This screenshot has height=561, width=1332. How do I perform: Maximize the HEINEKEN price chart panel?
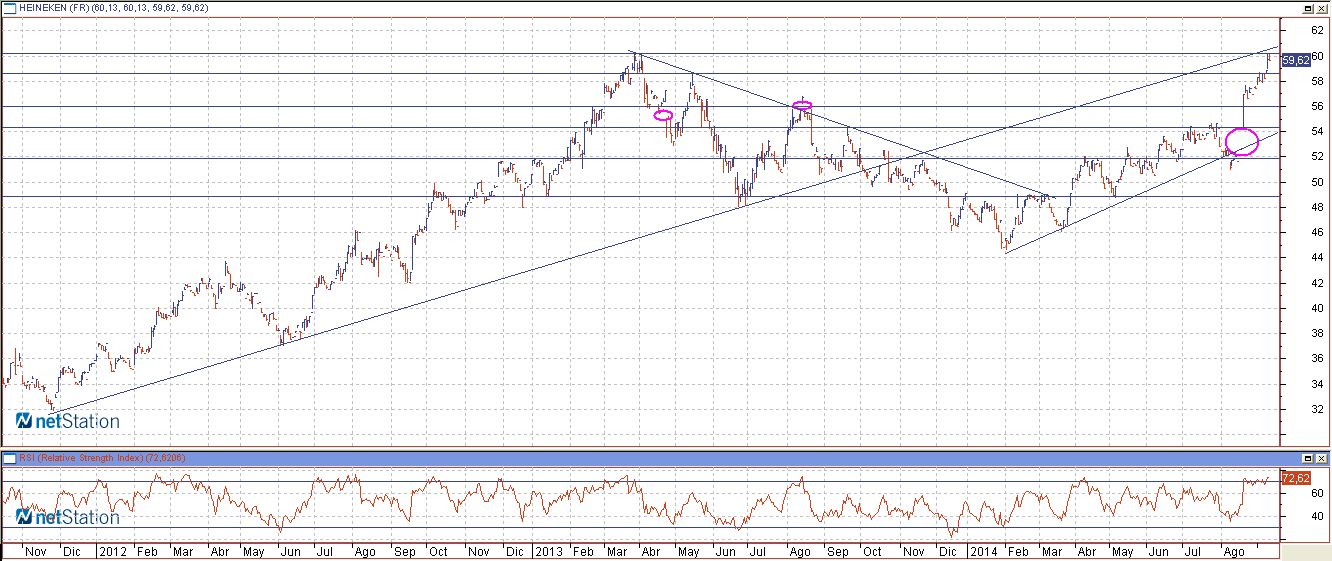[x=1306, y=7]
